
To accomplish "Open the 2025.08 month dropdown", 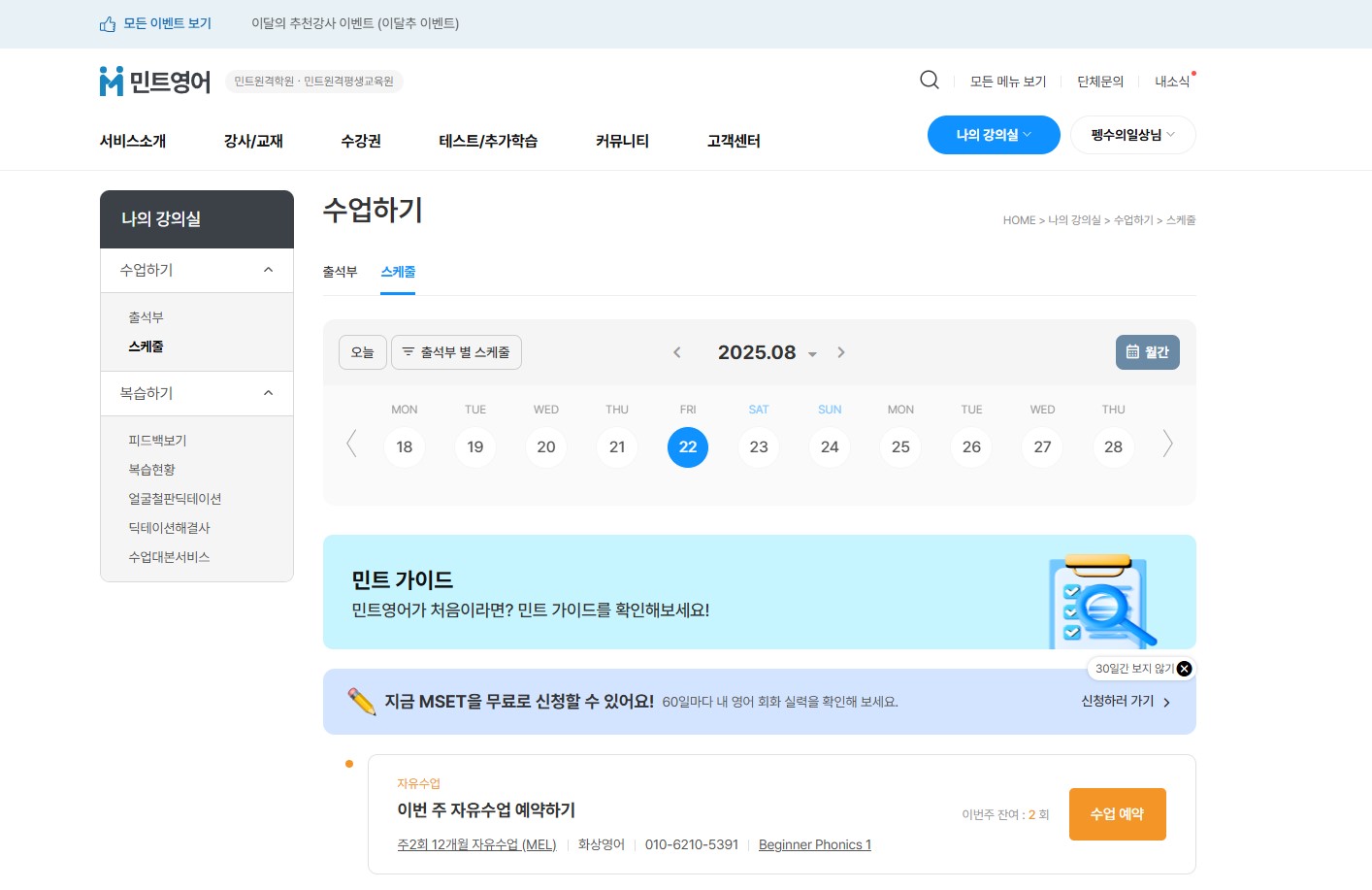I will click(812, 354).
